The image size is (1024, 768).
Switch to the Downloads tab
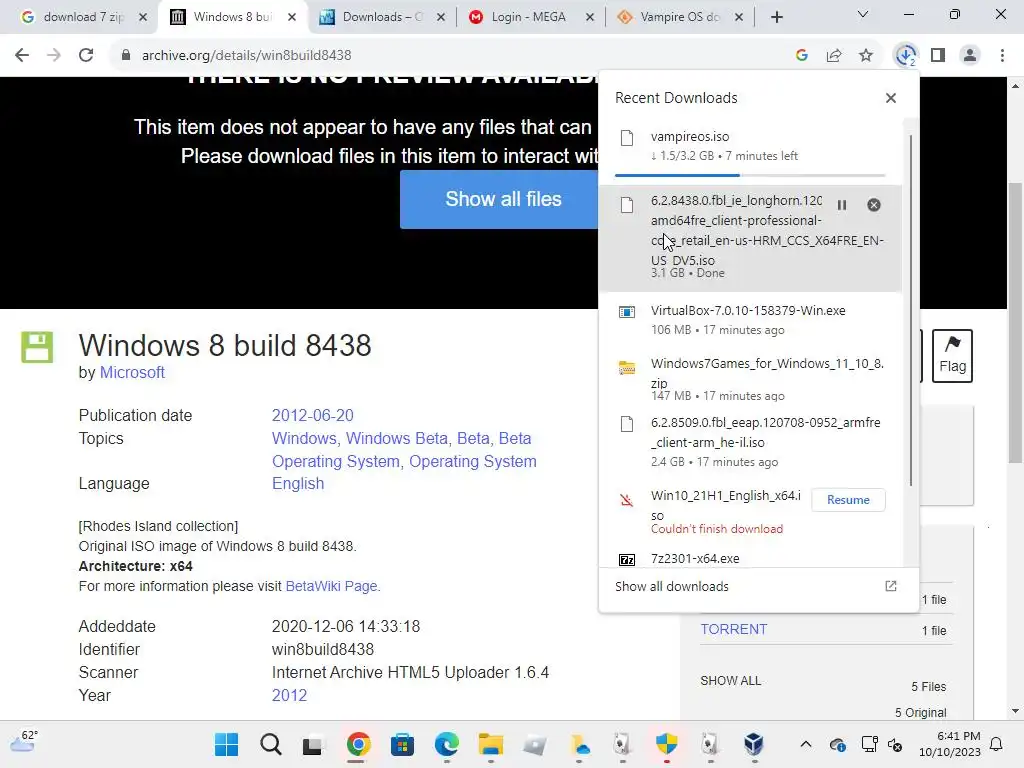click(x=382, y=17)
